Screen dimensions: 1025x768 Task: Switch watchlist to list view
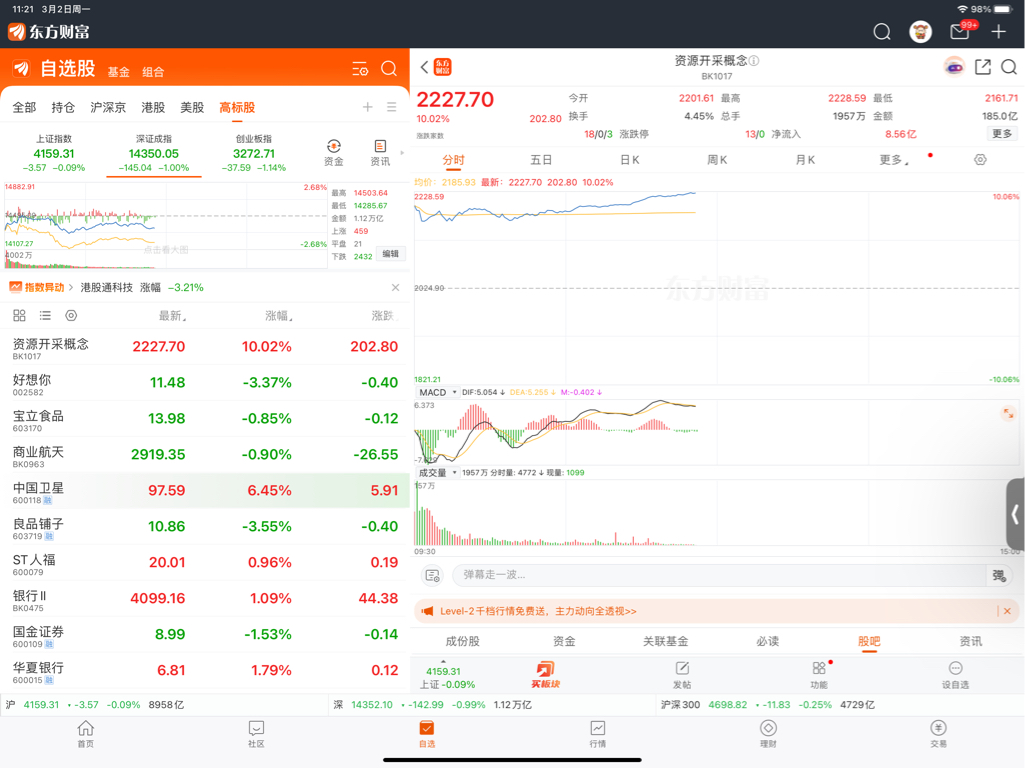point(45,316)
